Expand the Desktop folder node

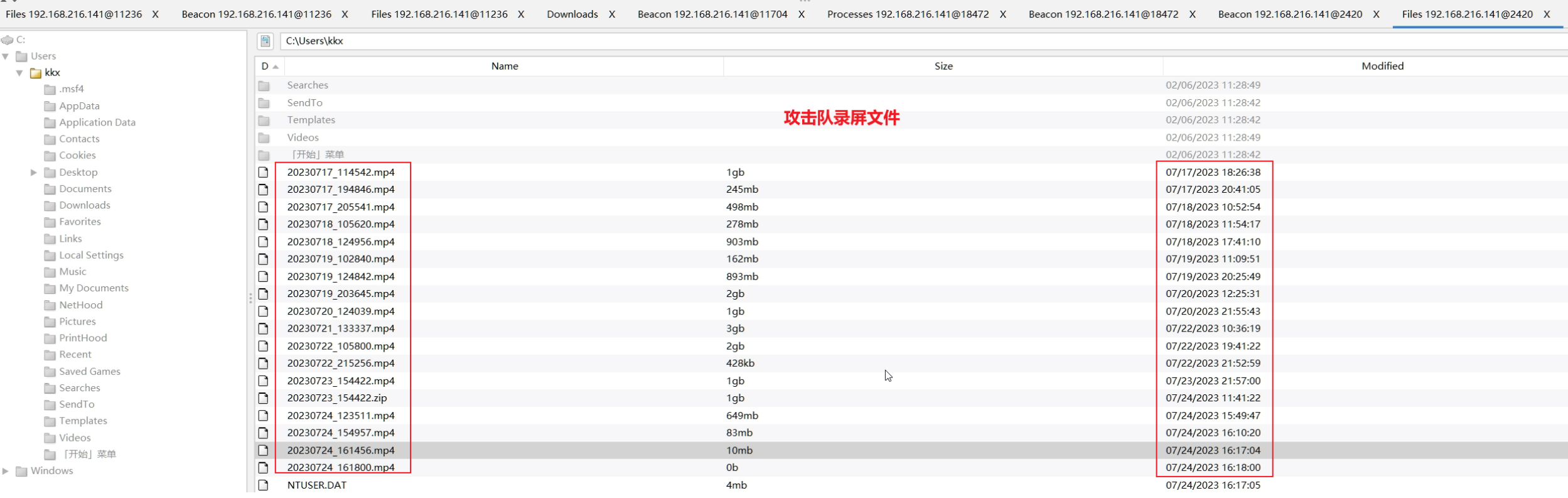point(34,172)
